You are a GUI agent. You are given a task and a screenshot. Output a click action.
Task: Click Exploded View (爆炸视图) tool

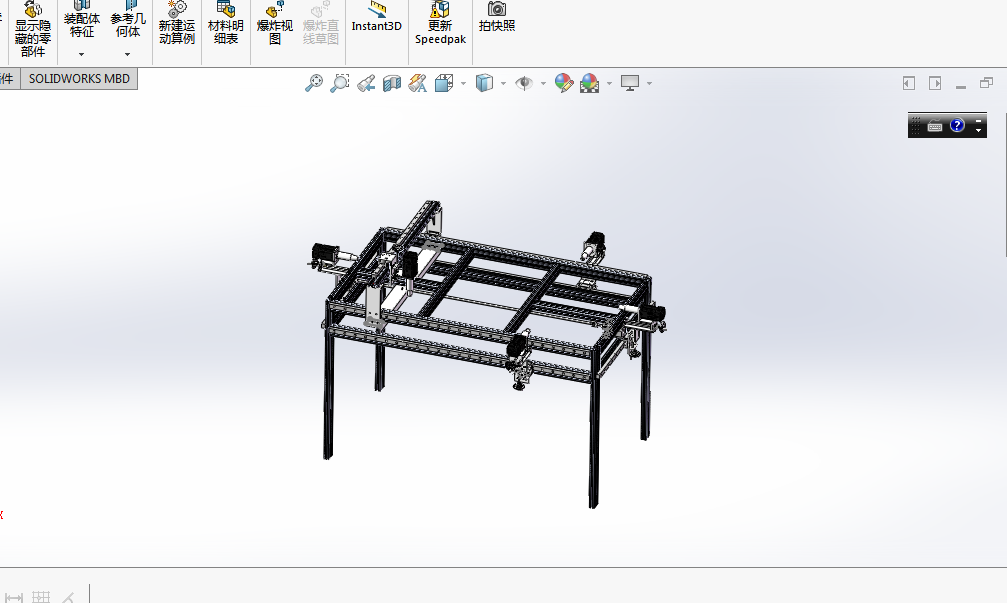[275, 24]
